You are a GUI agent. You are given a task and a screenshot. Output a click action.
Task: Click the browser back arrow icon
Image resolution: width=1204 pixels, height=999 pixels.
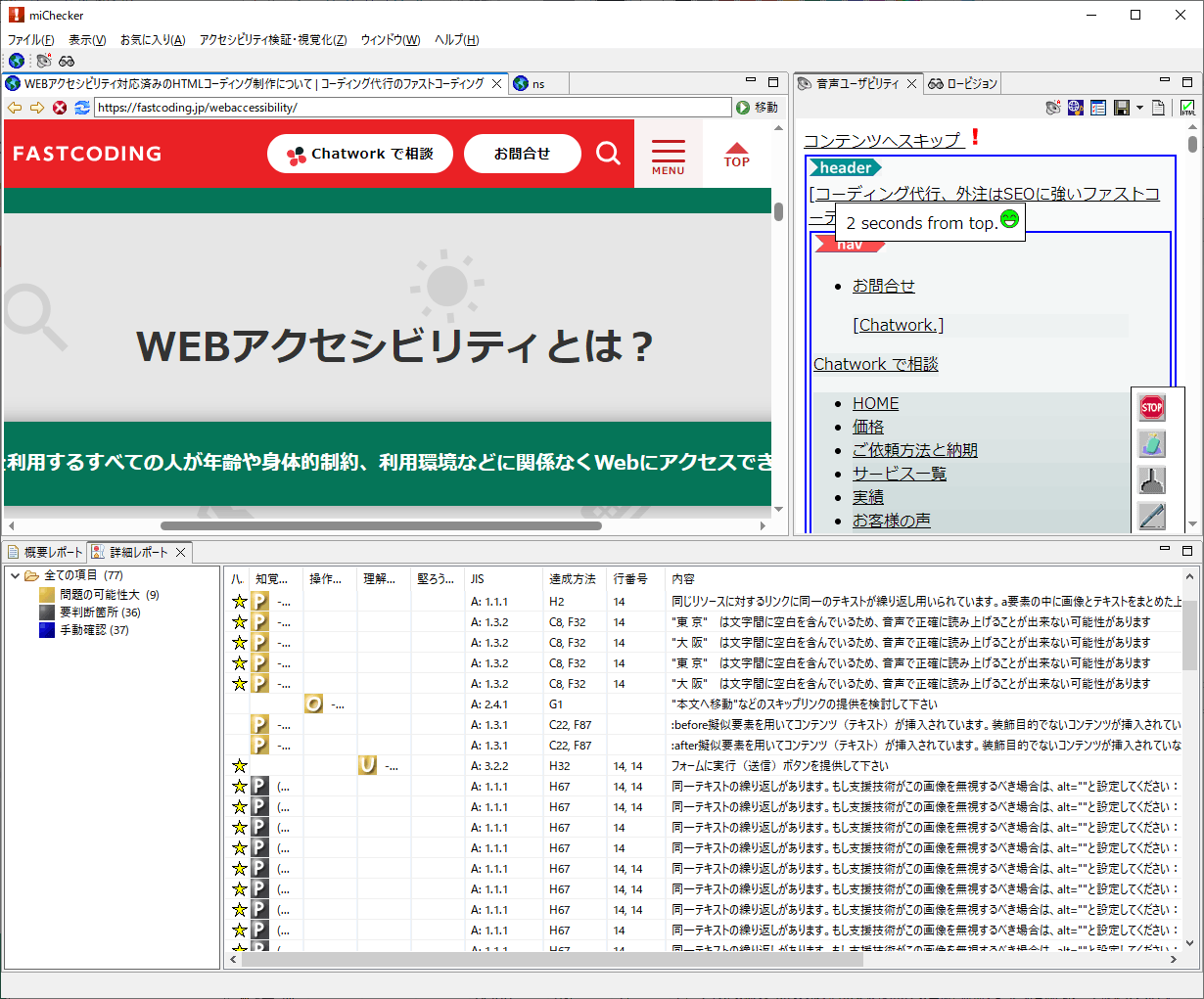click(15, 108)
